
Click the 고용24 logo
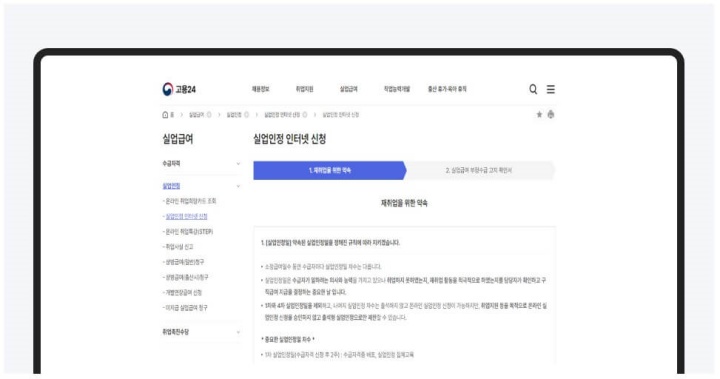(179, 89)
